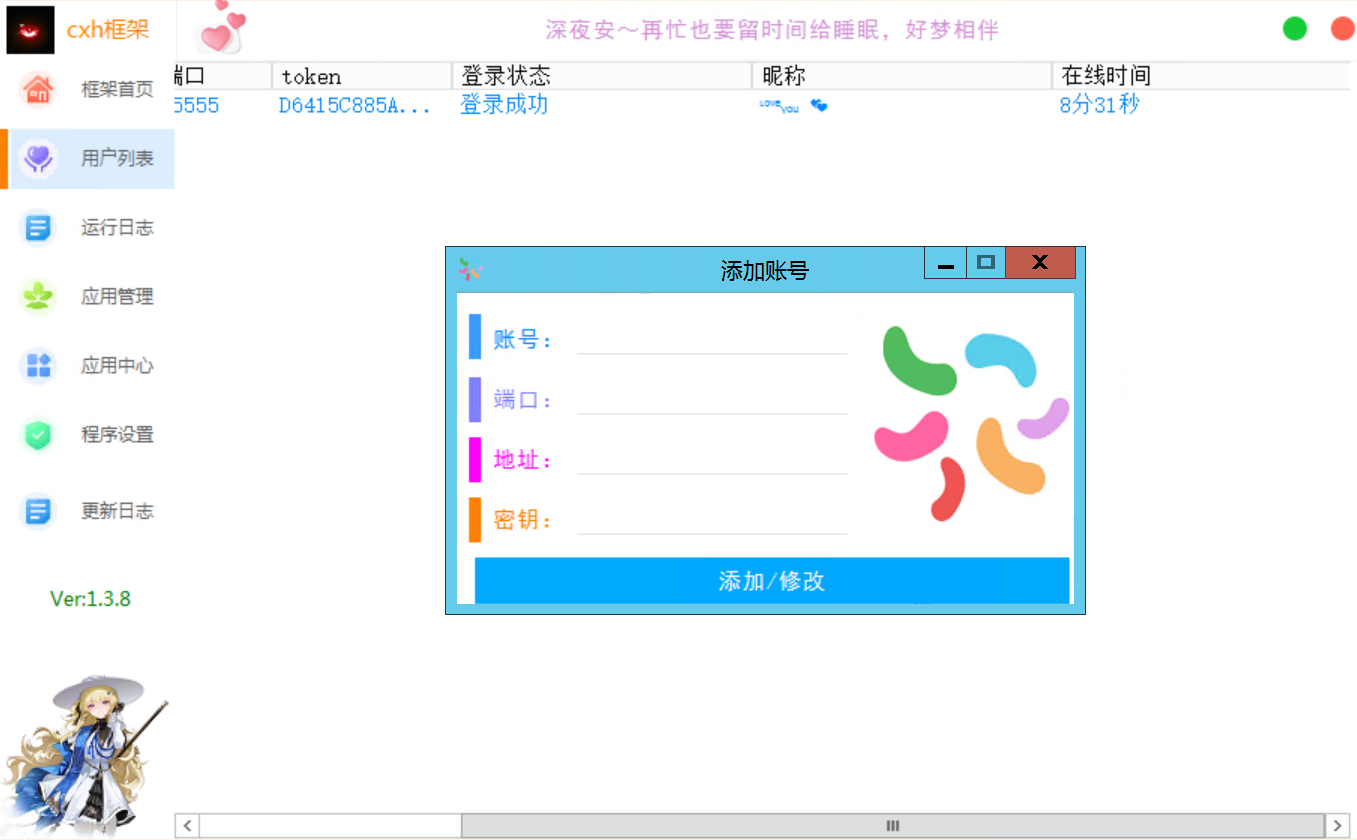Image resolution: width=1357 pixels, height=840 pixels.
Task: Click the 账号 input field
Action: point(711,339)
